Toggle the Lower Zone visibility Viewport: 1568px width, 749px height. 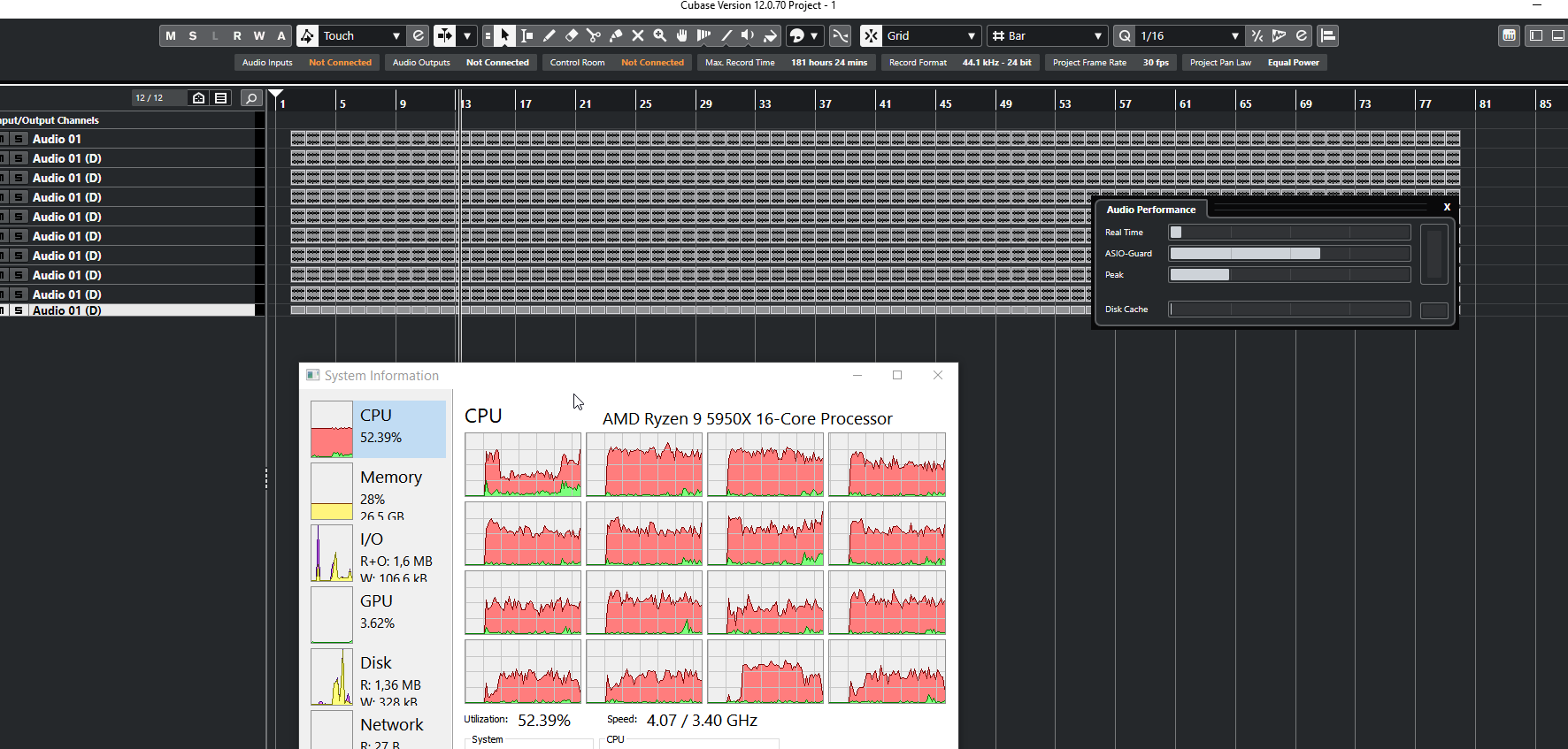[x=1558, y=35]
